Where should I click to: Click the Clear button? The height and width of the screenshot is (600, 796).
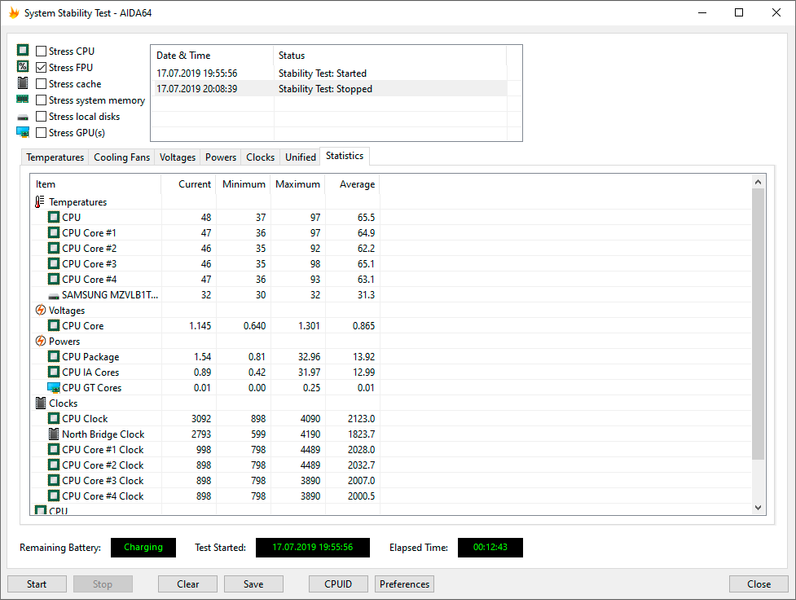[x=188, y=584]
